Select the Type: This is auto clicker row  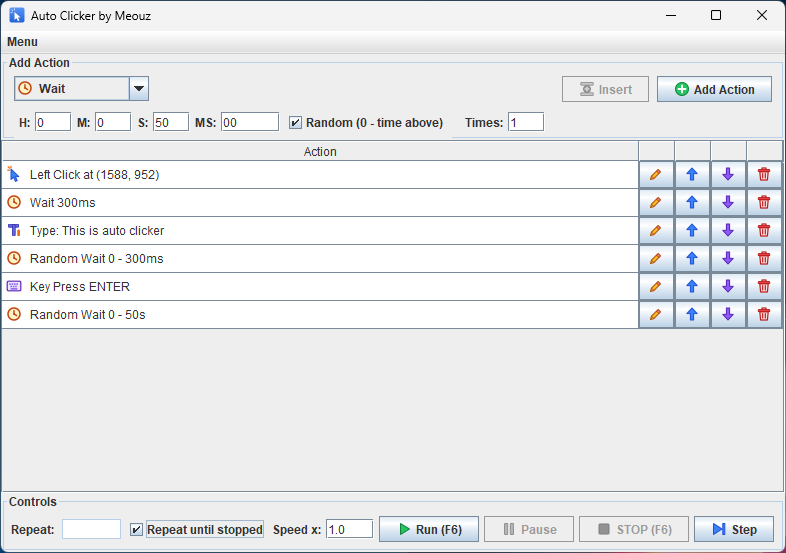tap(320, 231)
